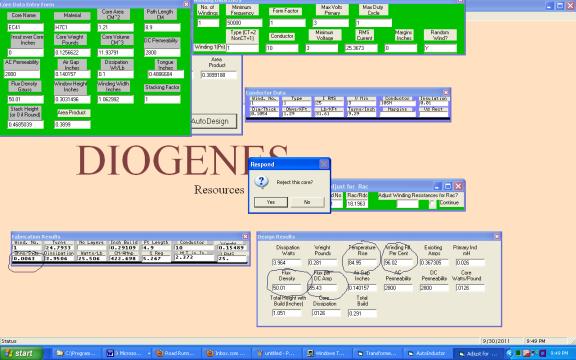Switch to untitled - Paint in taskbar
576x360 pixels.
coord(277,353)
